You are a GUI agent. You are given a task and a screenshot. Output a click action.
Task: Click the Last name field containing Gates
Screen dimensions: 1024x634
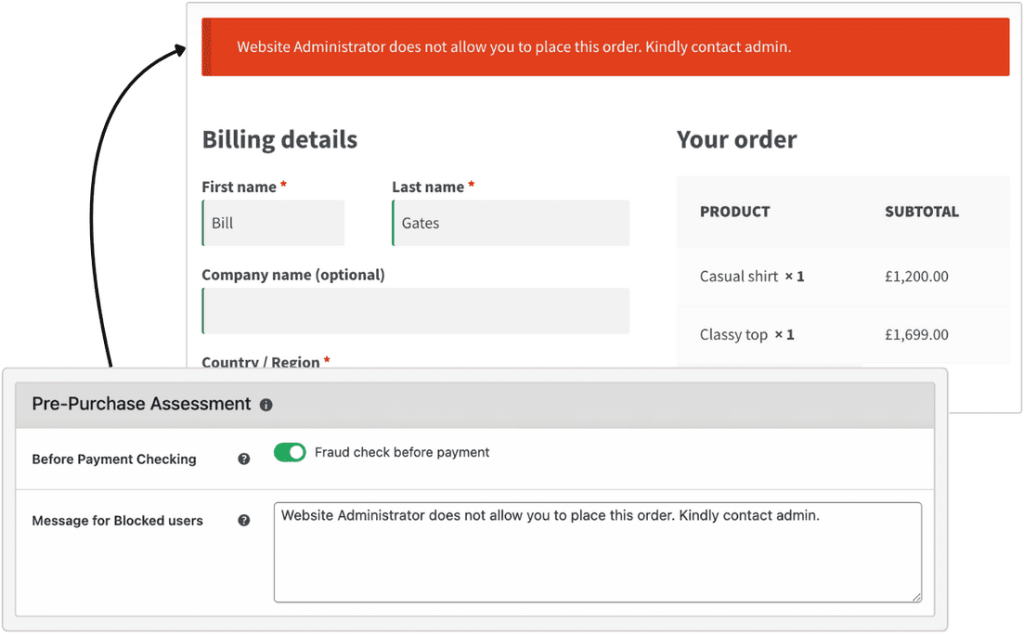coord(511,223)
